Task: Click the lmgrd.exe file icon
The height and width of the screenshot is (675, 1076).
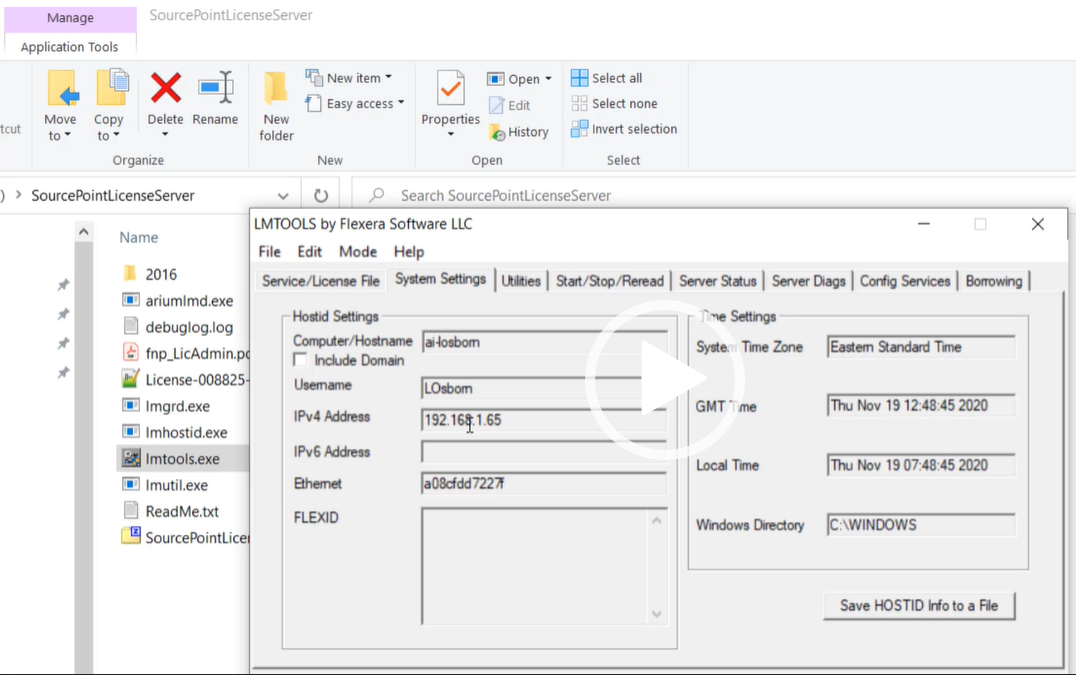Action: tap(130, 405)
